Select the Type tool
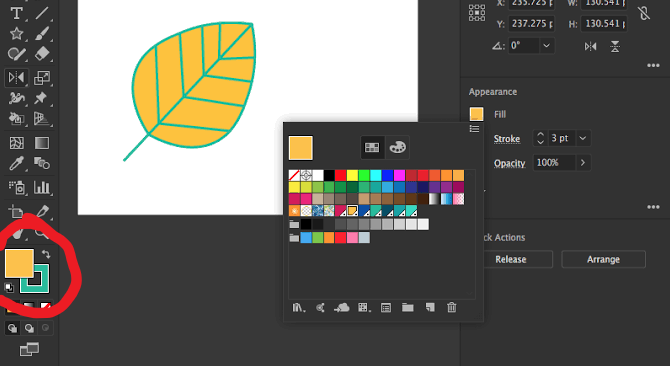 point(16,13)
